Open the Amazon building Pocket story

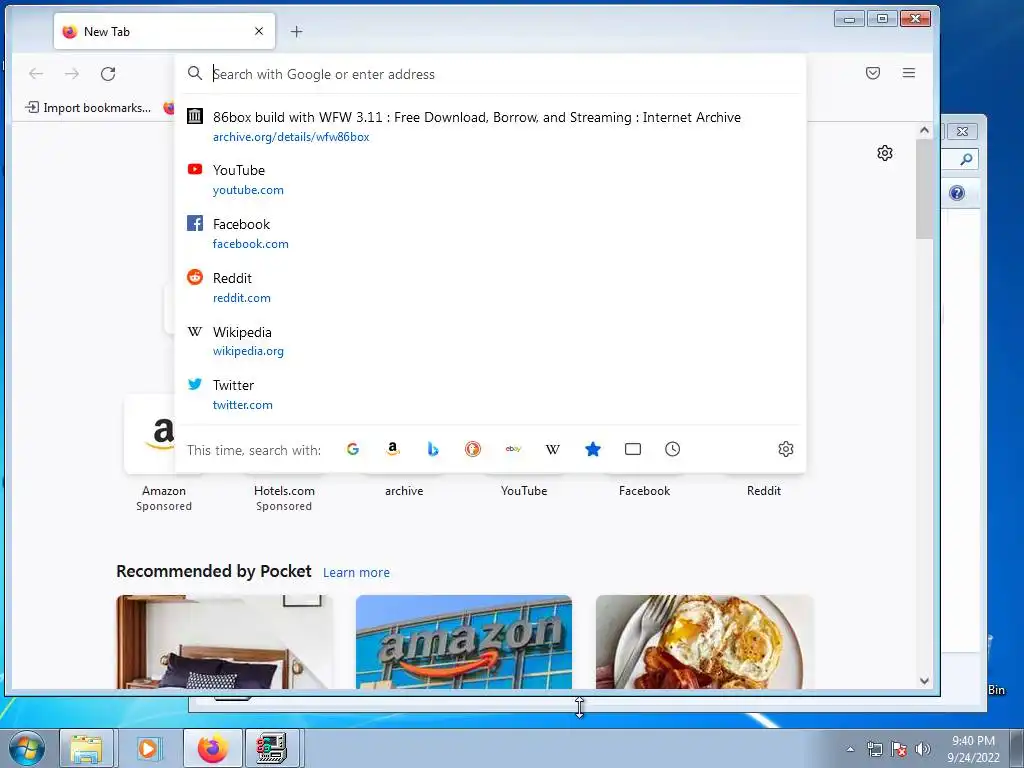[464, 642]
